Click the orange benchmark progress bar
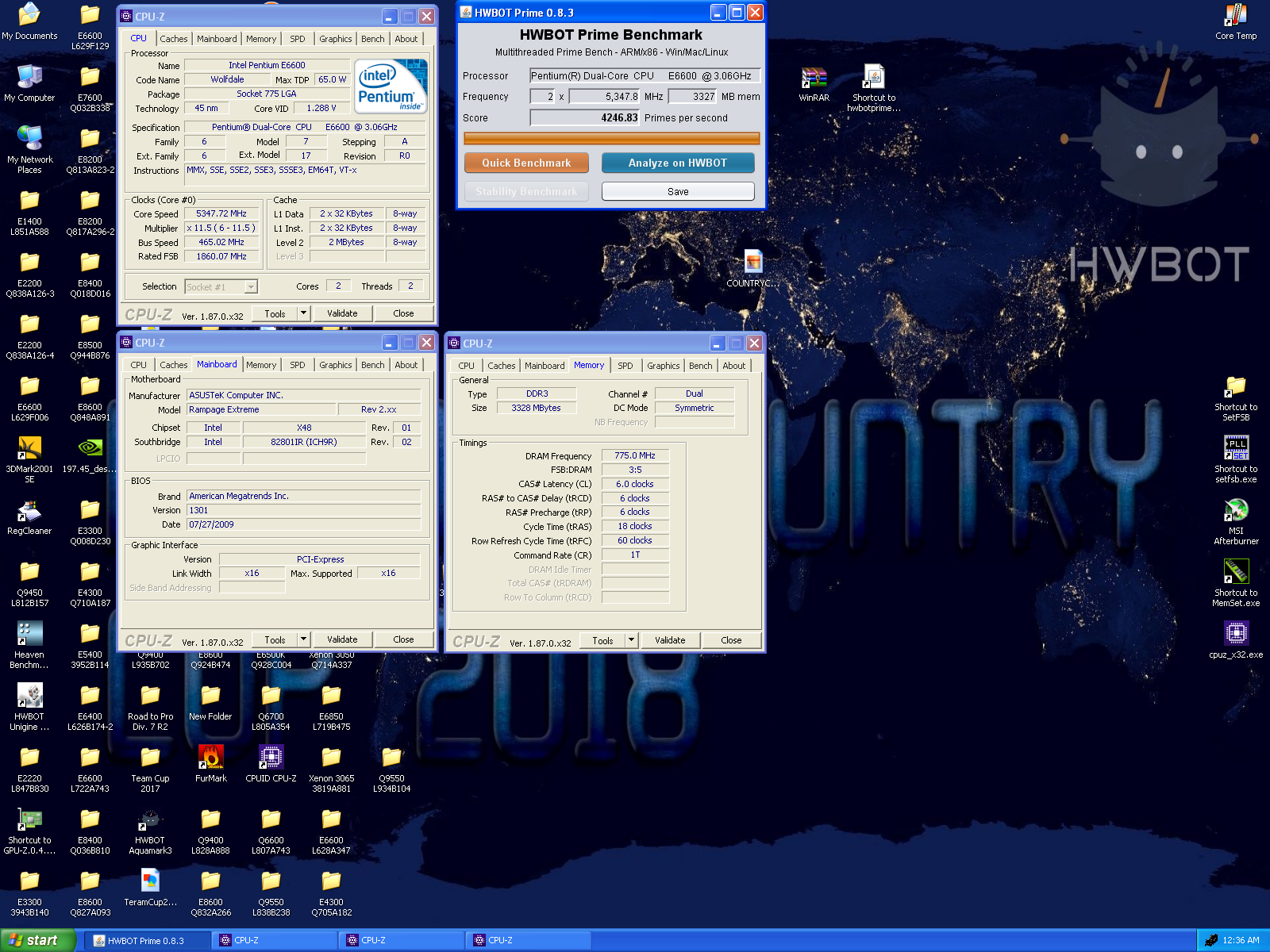Image resolution: width=1270 pixels, height=952 pixels. pos(611,139)
